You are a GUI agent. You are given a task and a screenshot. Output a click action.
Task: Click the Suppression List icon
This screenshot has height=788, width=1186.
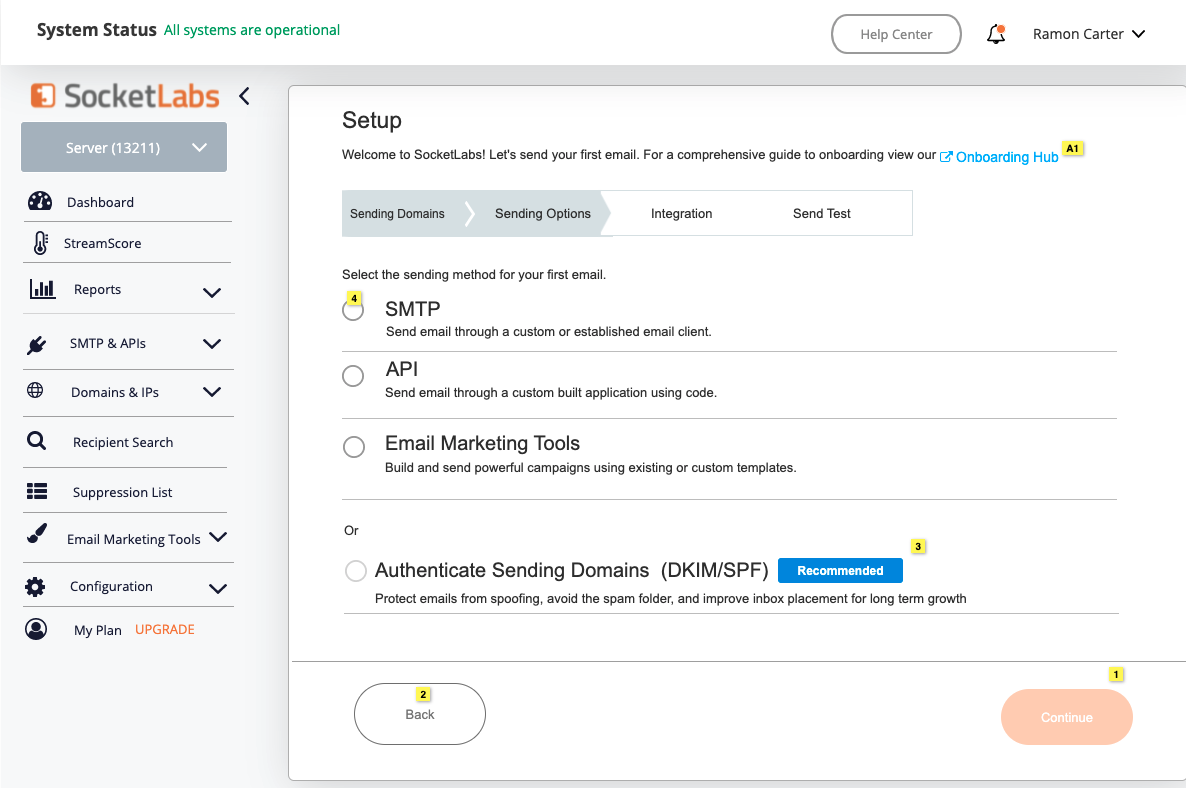point(37,492)
